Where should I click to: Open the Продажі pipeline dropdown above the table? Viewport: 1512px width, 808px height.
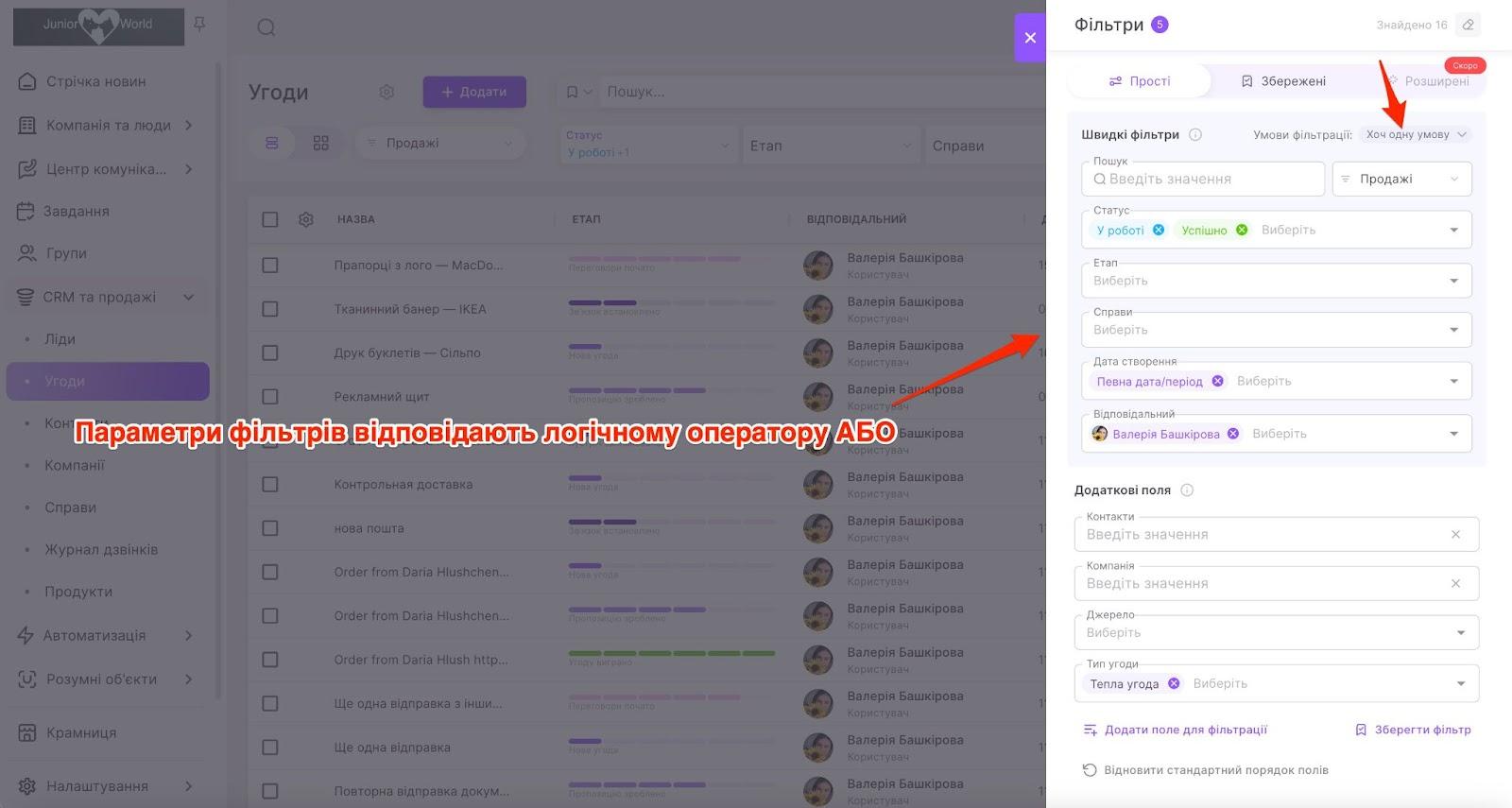click(x=440, y=143)
